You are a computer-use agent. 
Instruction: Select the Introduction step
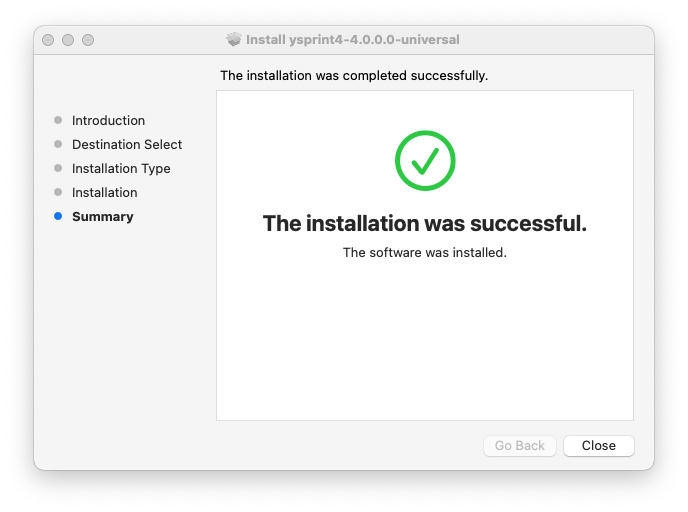pos(108,120)
